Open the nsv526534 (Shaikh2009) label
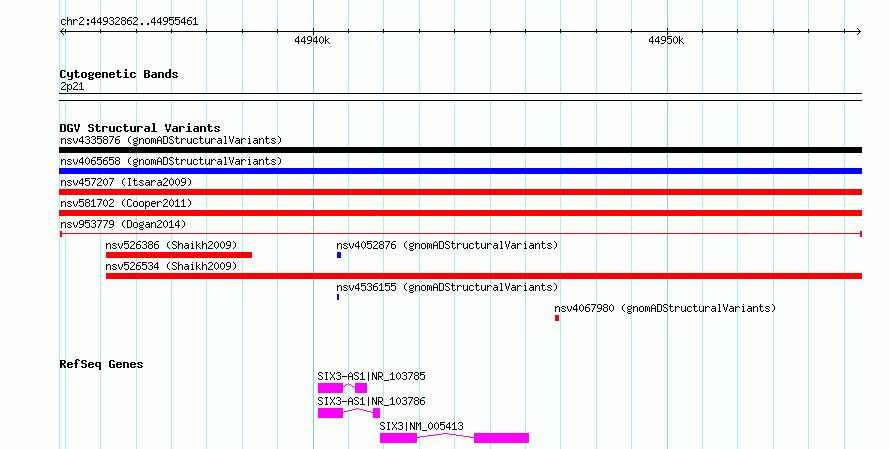 point(171,266)
